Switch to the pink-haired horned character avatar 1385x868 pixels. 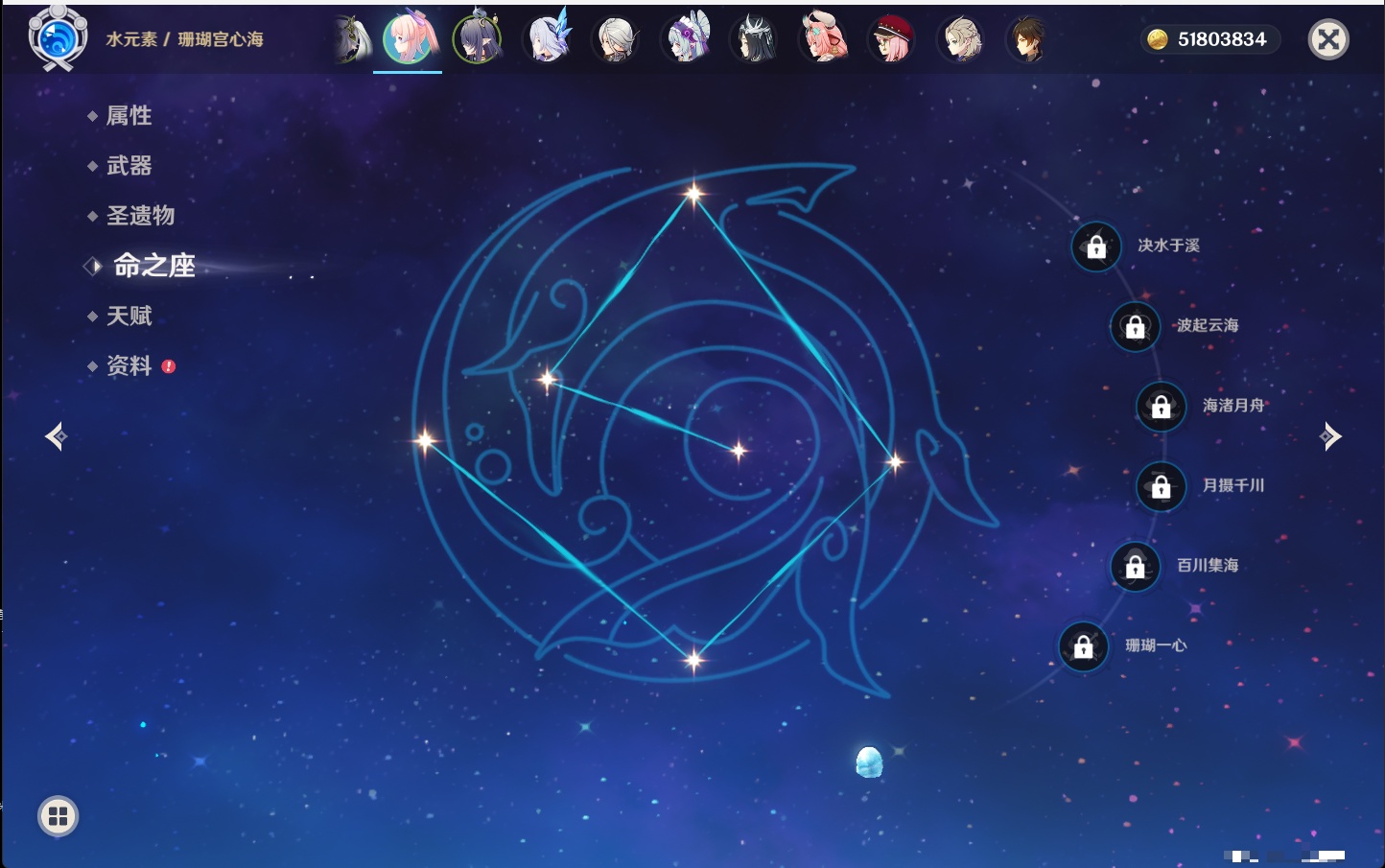coord(823,40)
